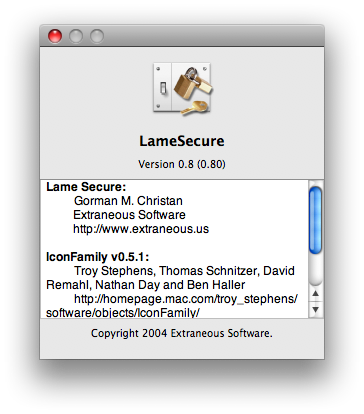Click the LameSecure application title text

[182, 141]
